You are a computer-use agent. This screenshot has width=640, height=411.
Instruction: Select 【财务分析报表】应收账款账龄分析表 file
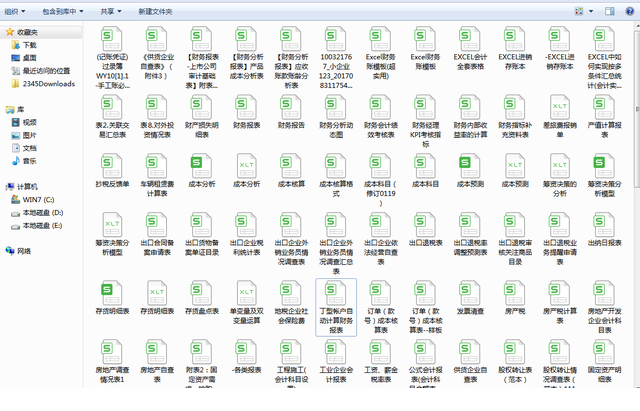tap(291, 58)
